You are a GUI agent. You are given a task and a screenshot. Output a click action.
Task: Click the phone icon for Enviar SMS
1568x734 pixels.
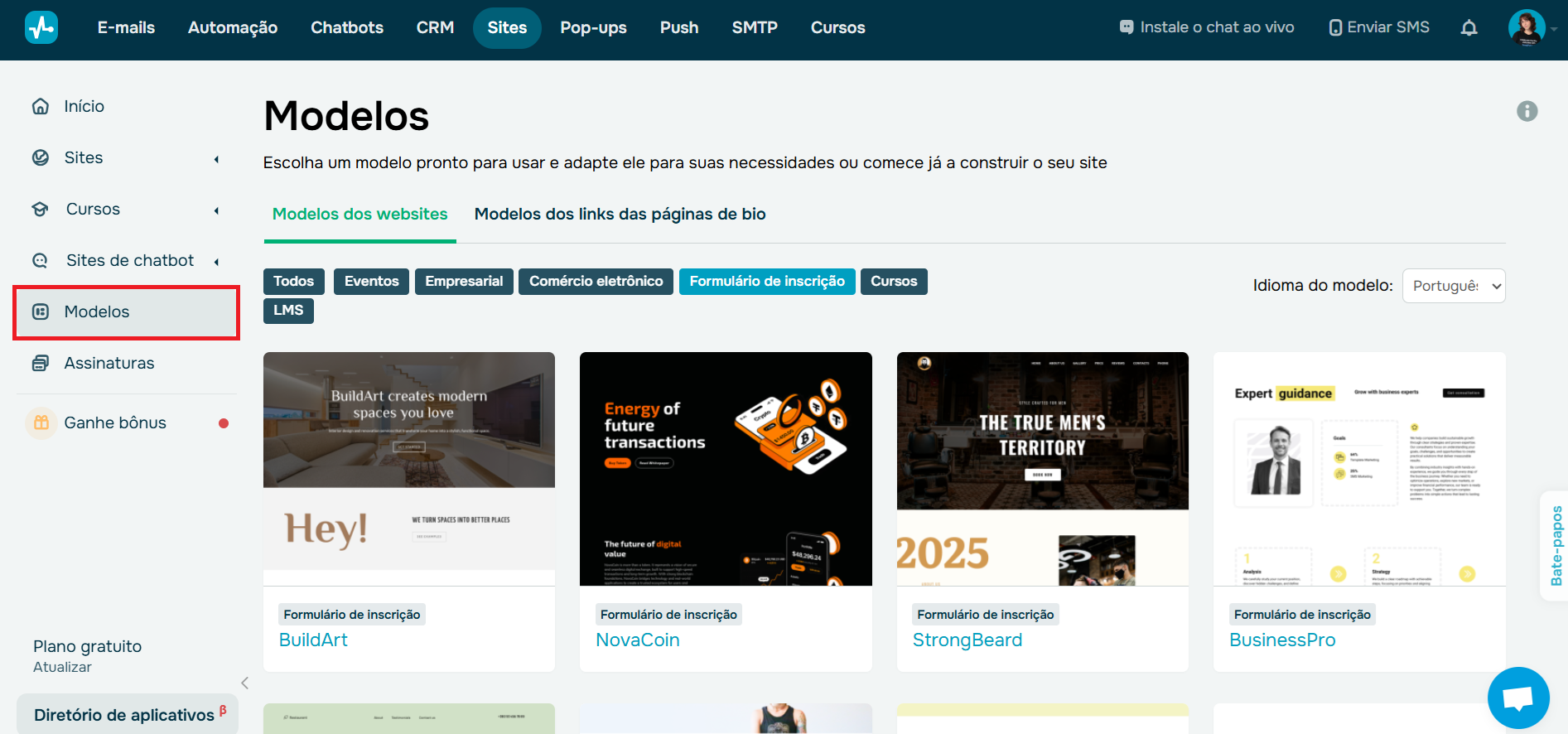[x=1335, y=27]
